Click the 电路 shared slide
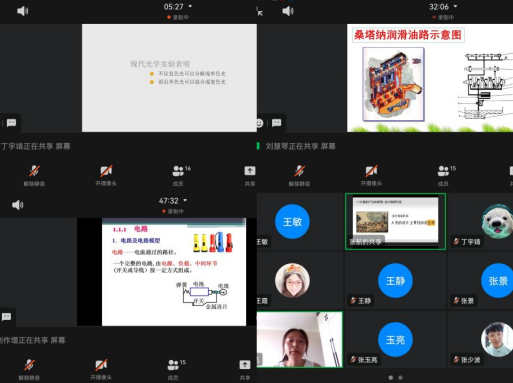The height and width of the screenshot is (383, 513). (174, 272)
